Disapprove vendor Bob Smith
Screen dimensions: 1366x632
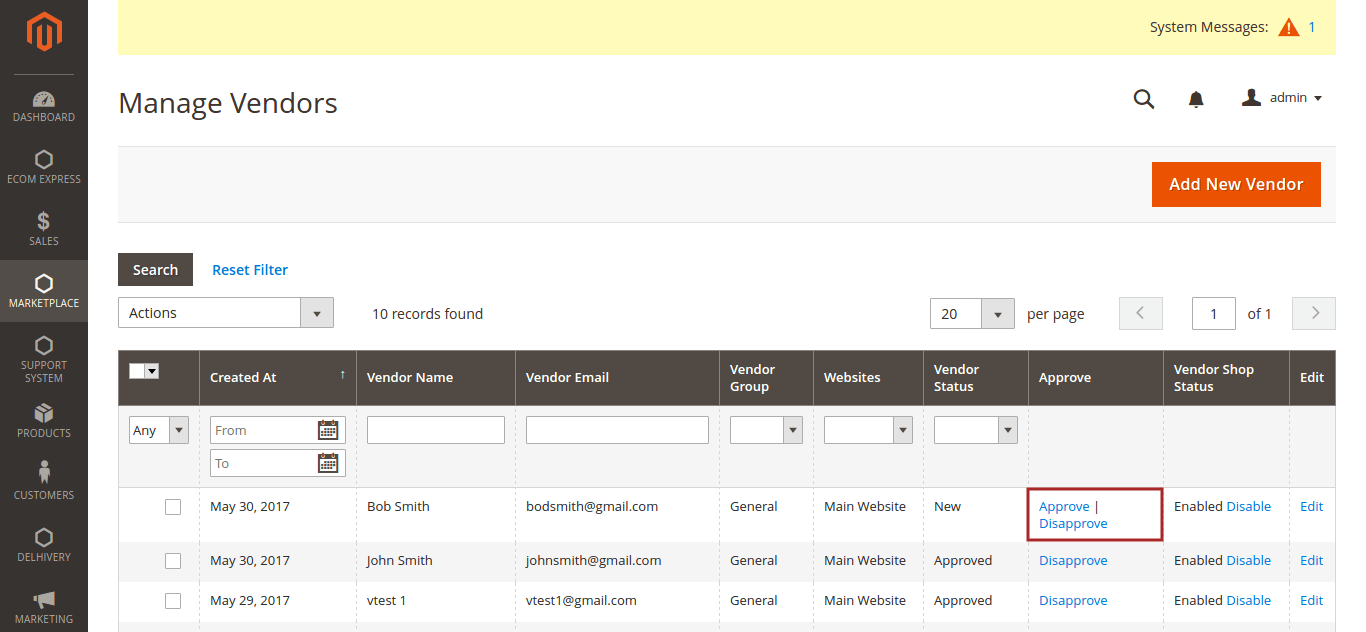tap(1073, 524)
